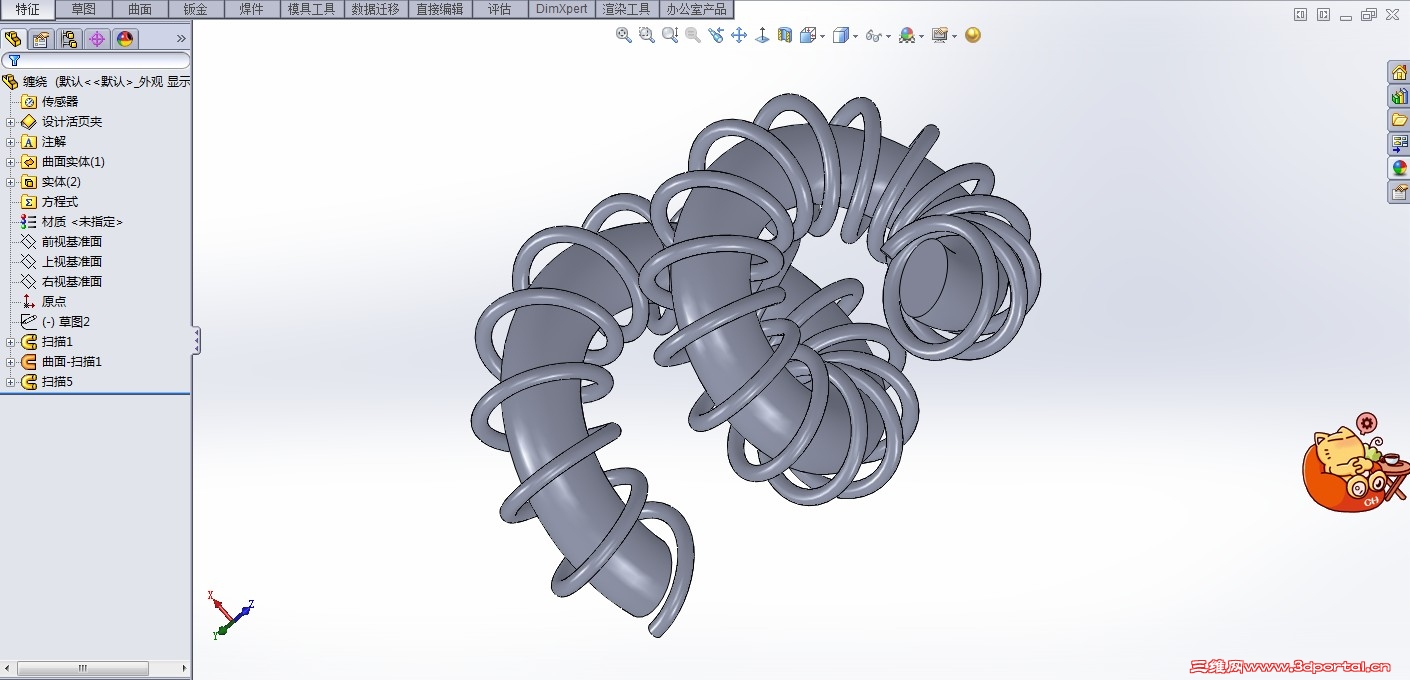
Task: Click the tile-right document window icon
Action: (x=1323, y=14)
